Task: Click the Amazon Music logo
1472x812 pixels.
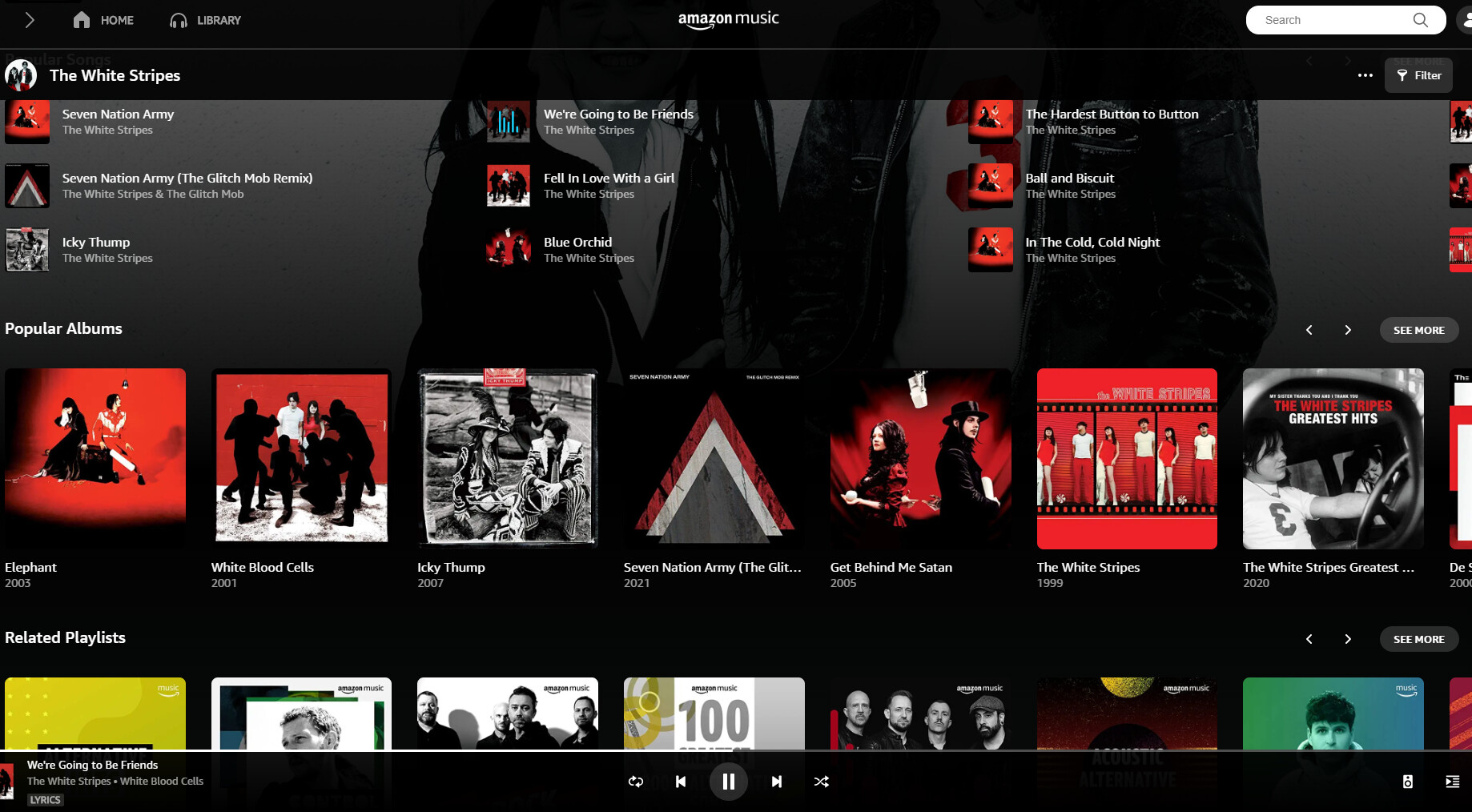Action: coord(729,19)
